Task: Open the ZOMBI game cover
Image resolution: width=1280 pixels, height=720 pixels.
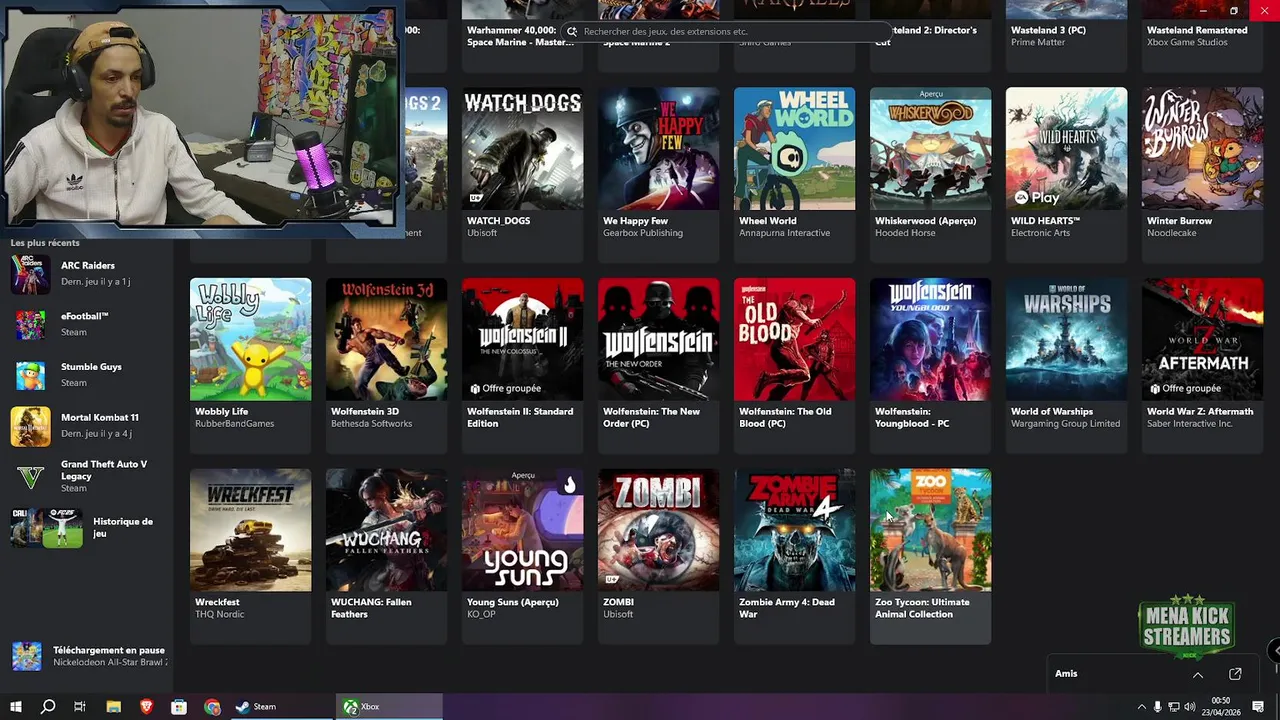Action: (x=658, y=530)
